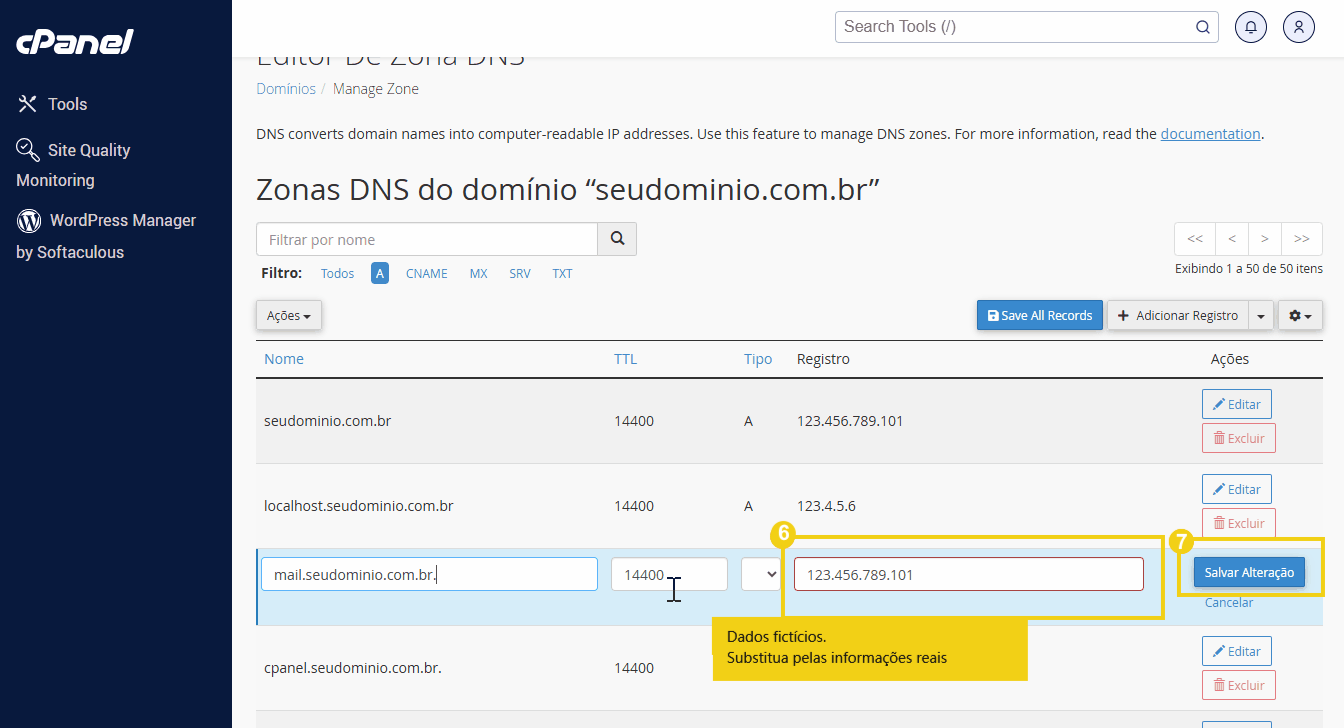1344x728 pixels.
Task: Edit the cpanel.seudominio.com.br. record
Action: pos(1237,651)
